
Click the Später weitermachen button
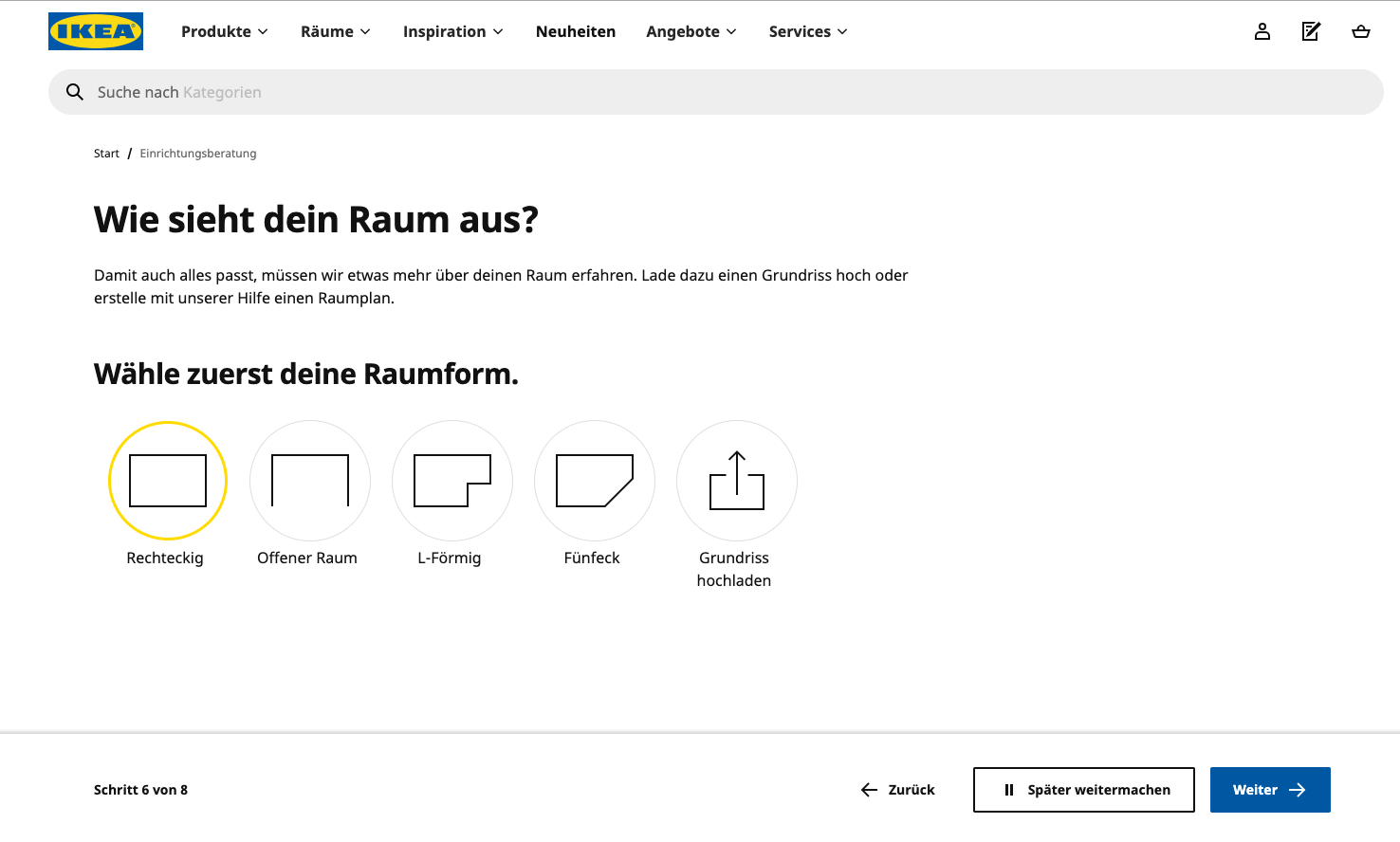click(x=1083, y=790)
